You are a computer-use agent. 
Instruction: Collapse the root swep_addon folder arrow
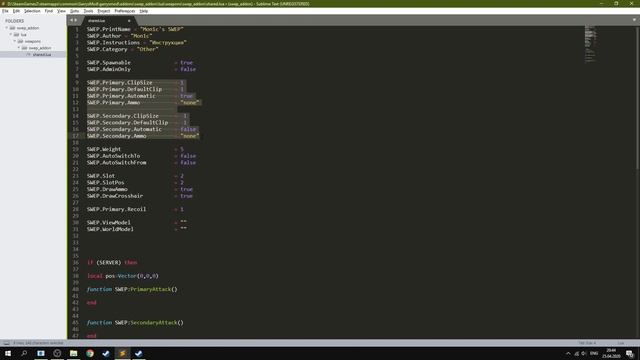click(7, 28)
